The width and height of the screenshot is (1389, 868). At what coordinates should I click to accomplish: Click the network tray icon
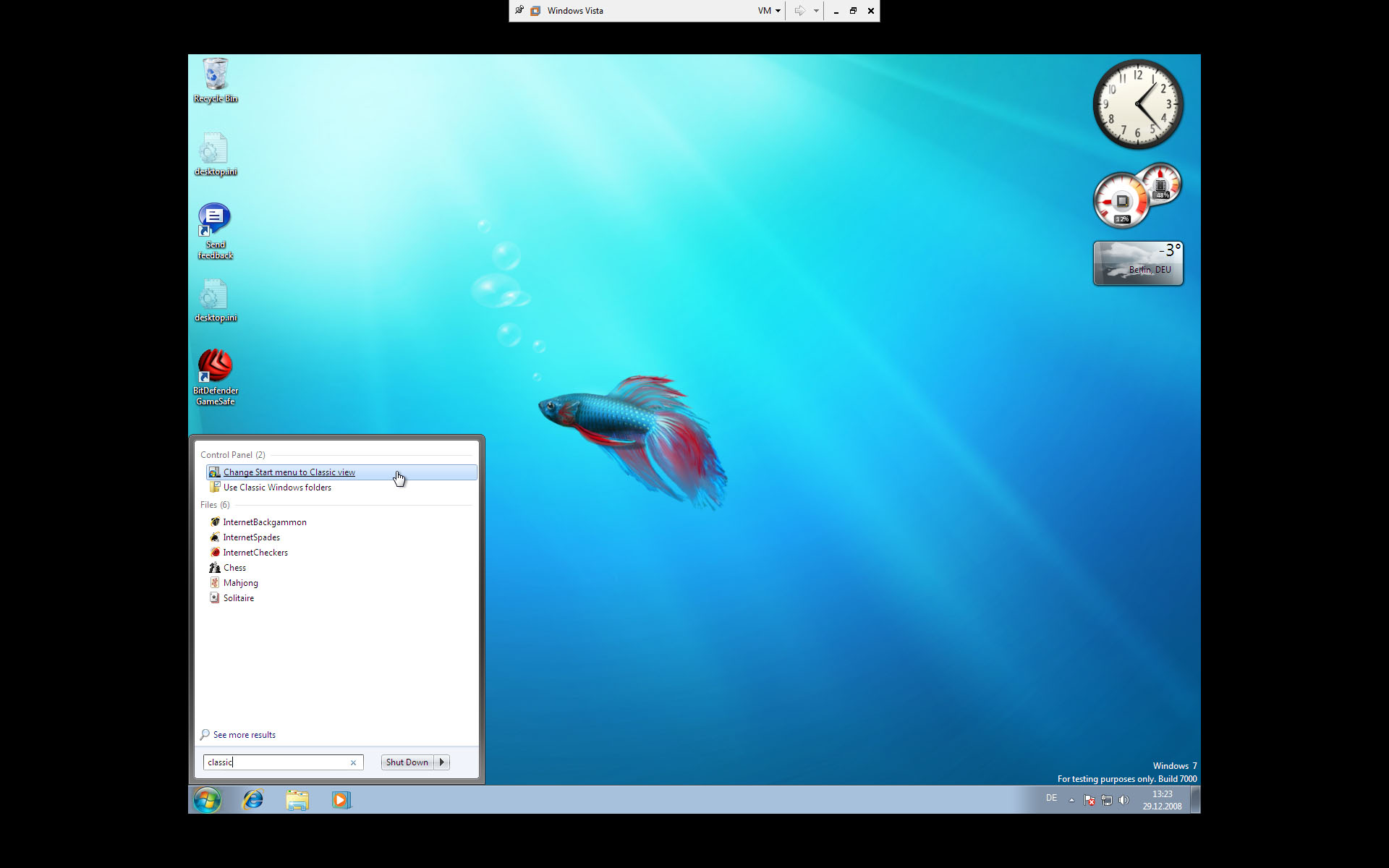(1106, 800)
